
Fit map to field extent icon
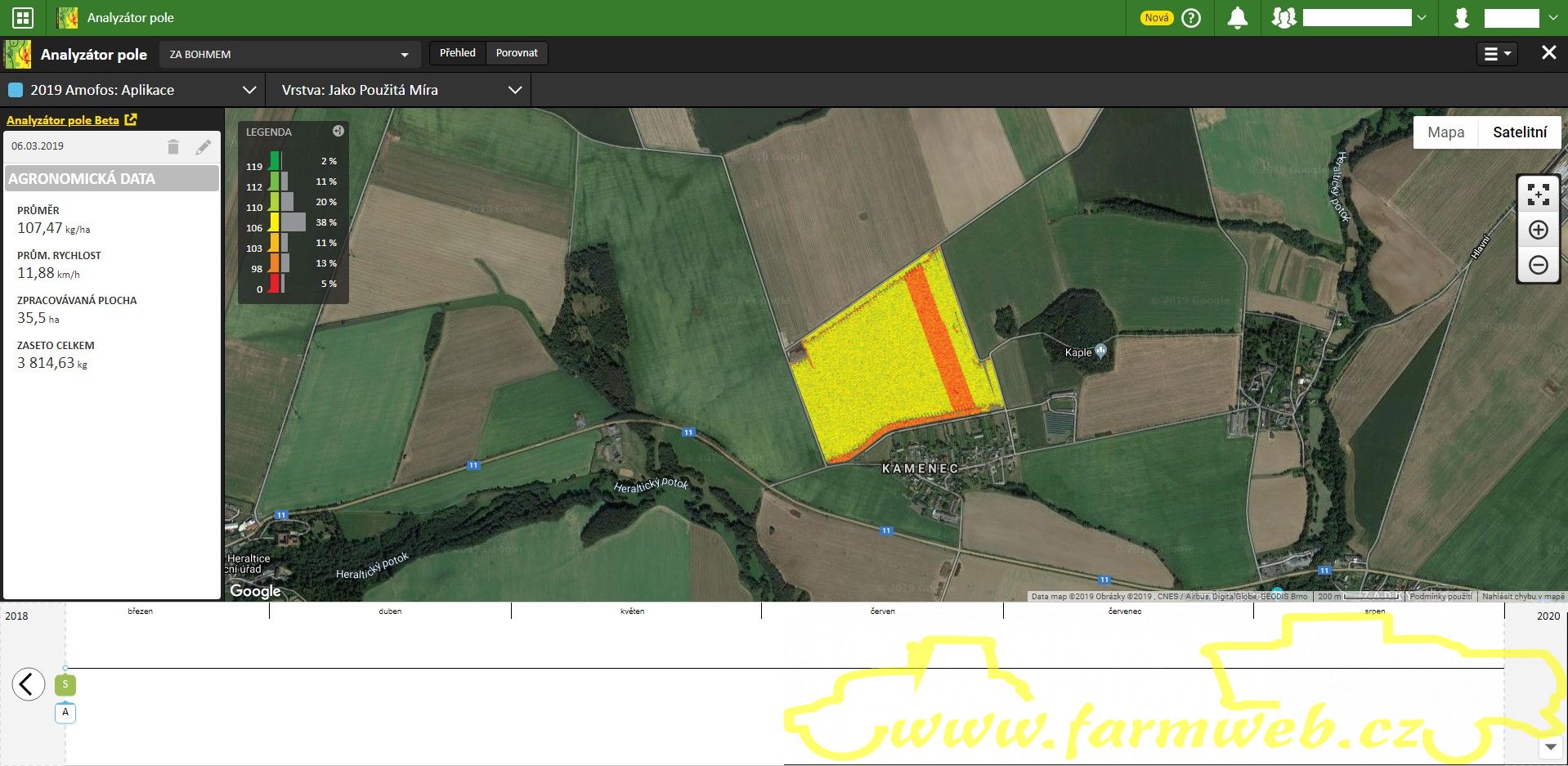click(x=1538, y=195)
